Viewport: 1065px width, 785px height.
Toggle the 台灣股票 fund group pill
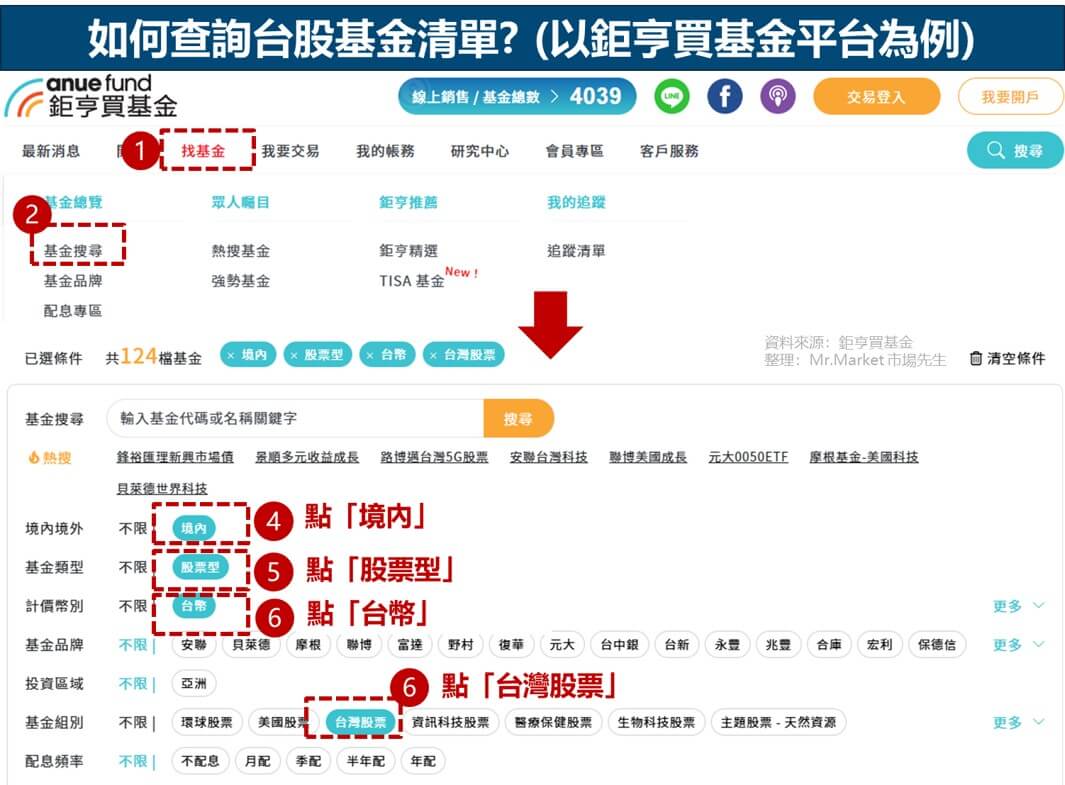coord(361,722)
